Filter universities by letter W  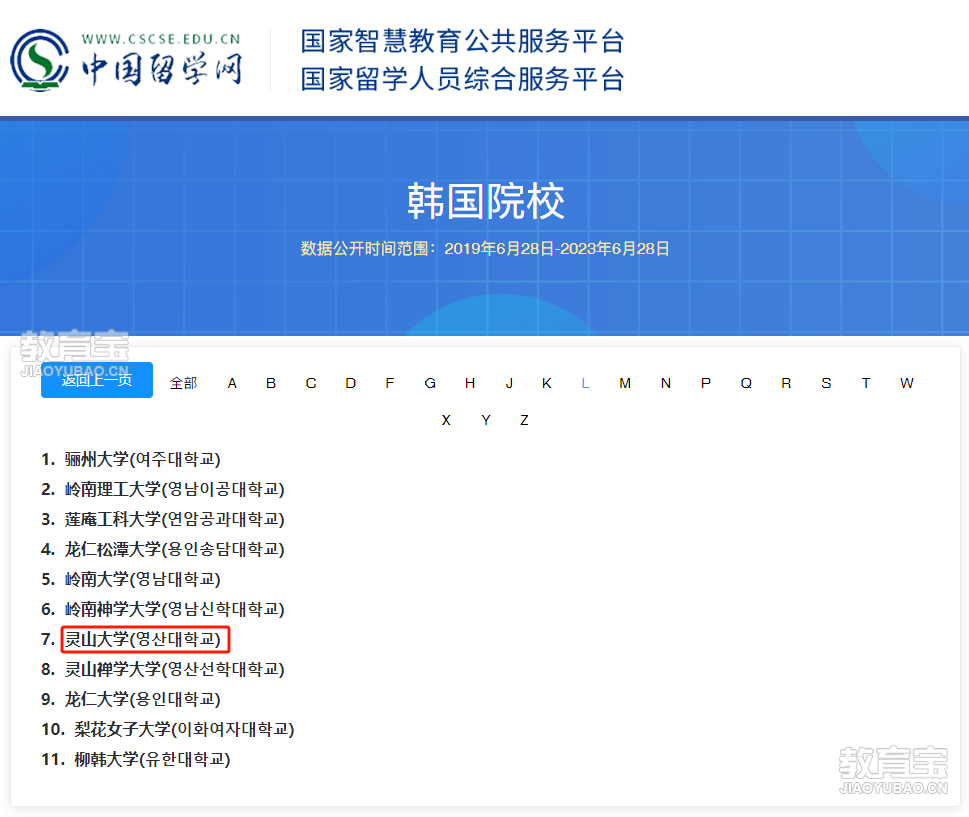(x=907, y=383)
